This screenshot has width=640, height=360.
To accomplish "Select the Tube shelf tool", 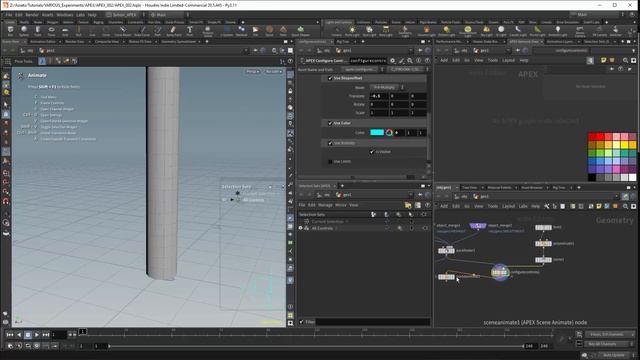I will (38, 31).
